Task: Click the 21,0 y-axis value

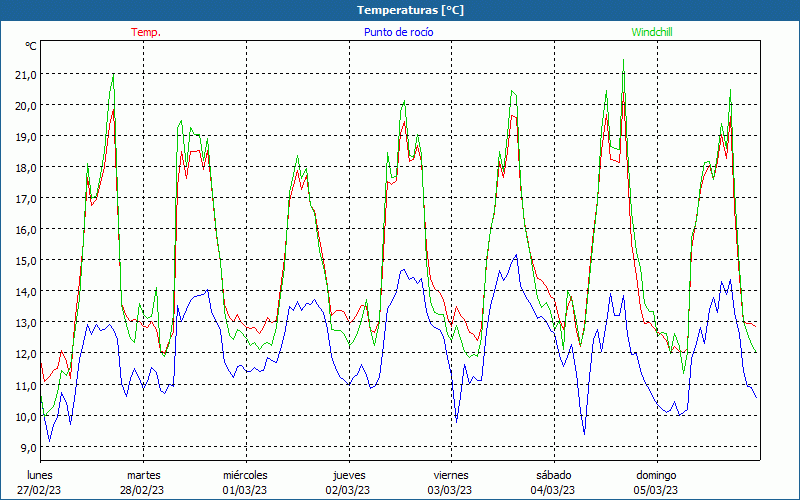Action: click(26, 74)
